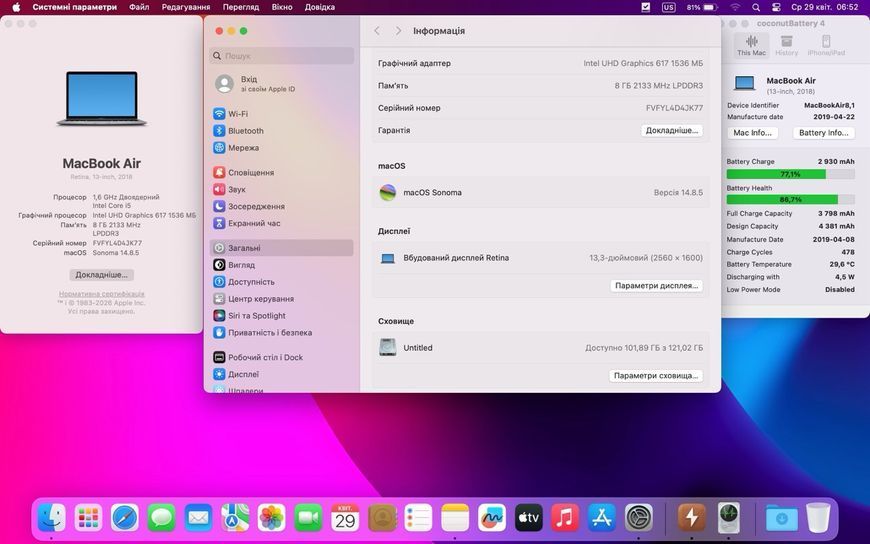Click Параметри дисплея button

tap(656, 285)
